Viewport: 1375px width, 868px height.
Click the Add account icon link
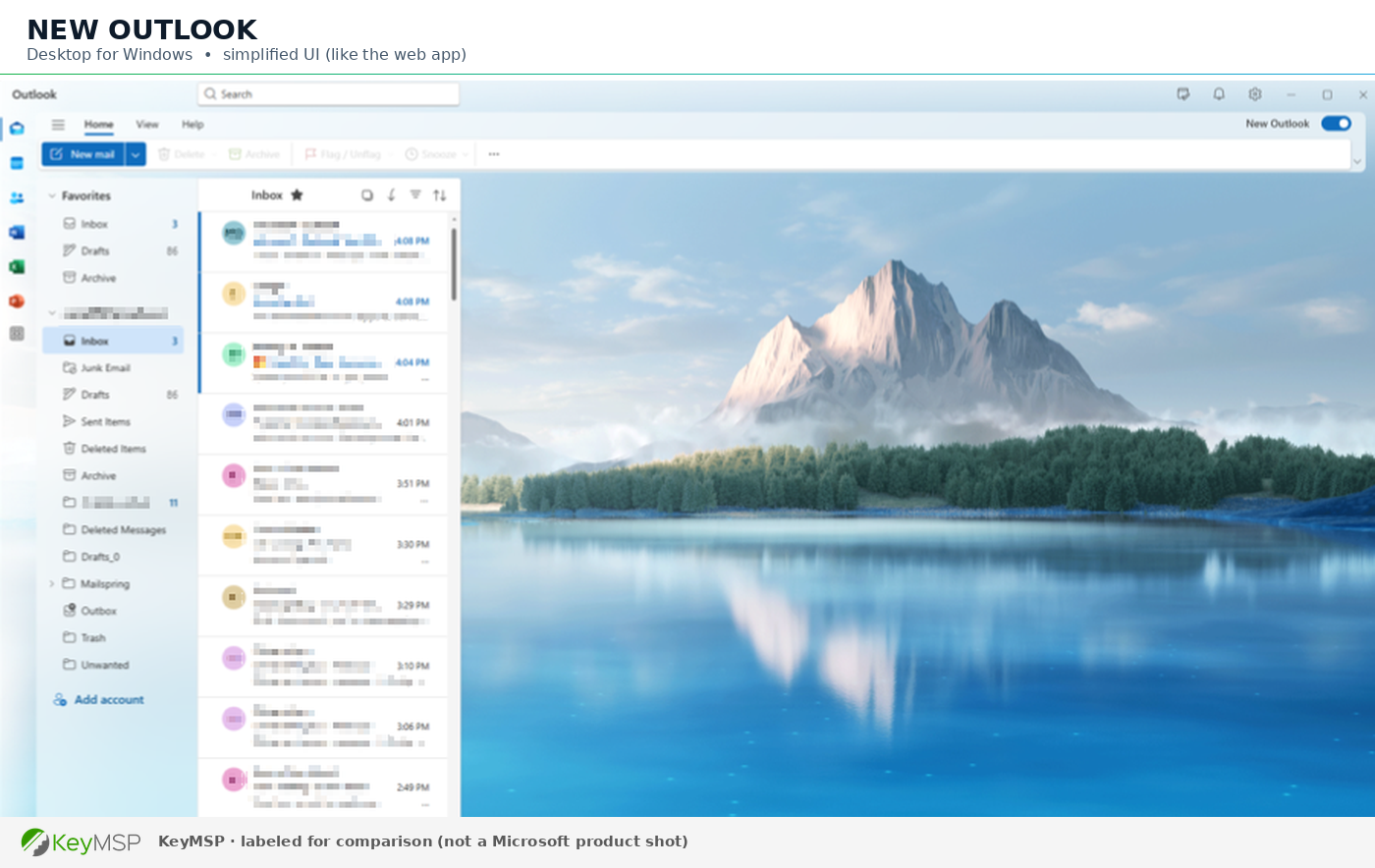click(x=60, y=700)
